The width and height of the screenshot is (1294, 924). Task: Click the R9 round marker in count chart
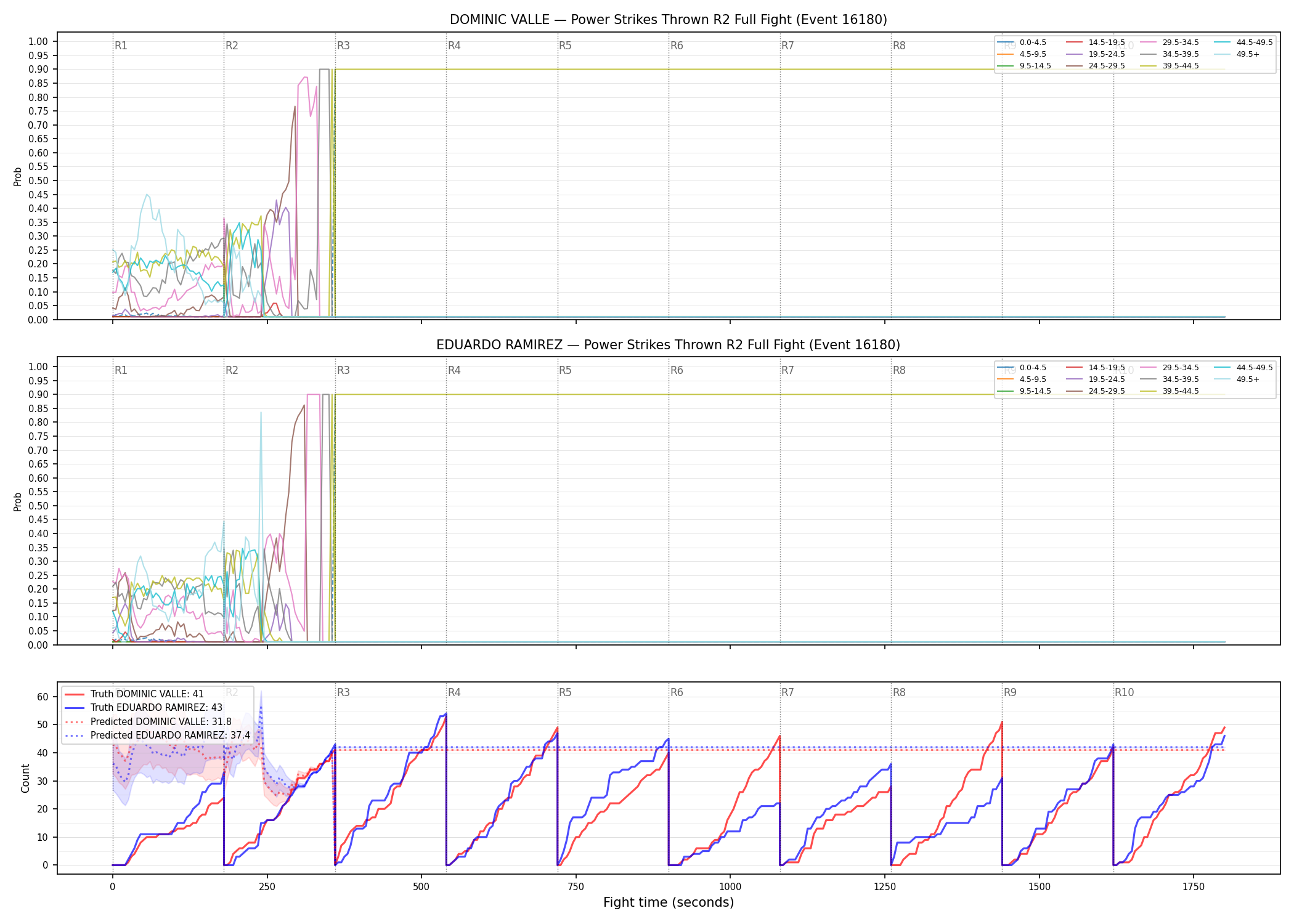click(1010, 692)
